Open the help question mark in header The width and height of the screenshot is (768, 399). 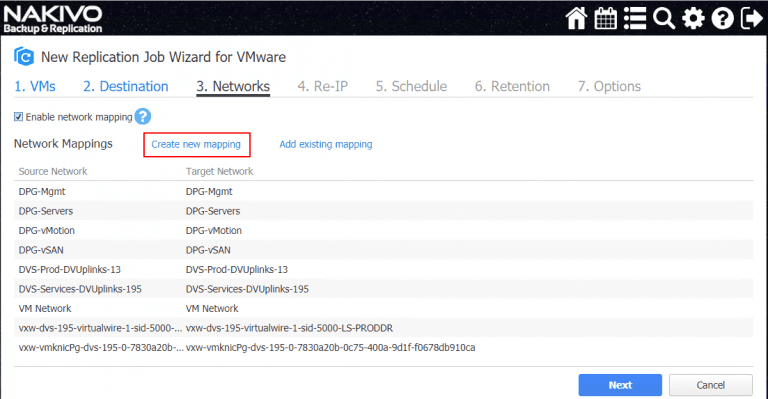click(x=722, y=19)
